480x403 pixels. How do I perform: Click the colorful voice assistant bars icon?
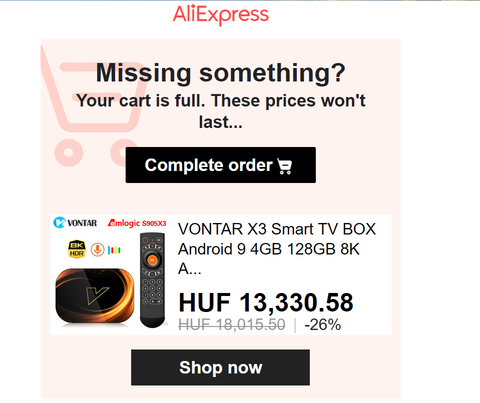(x=114, y=250)
